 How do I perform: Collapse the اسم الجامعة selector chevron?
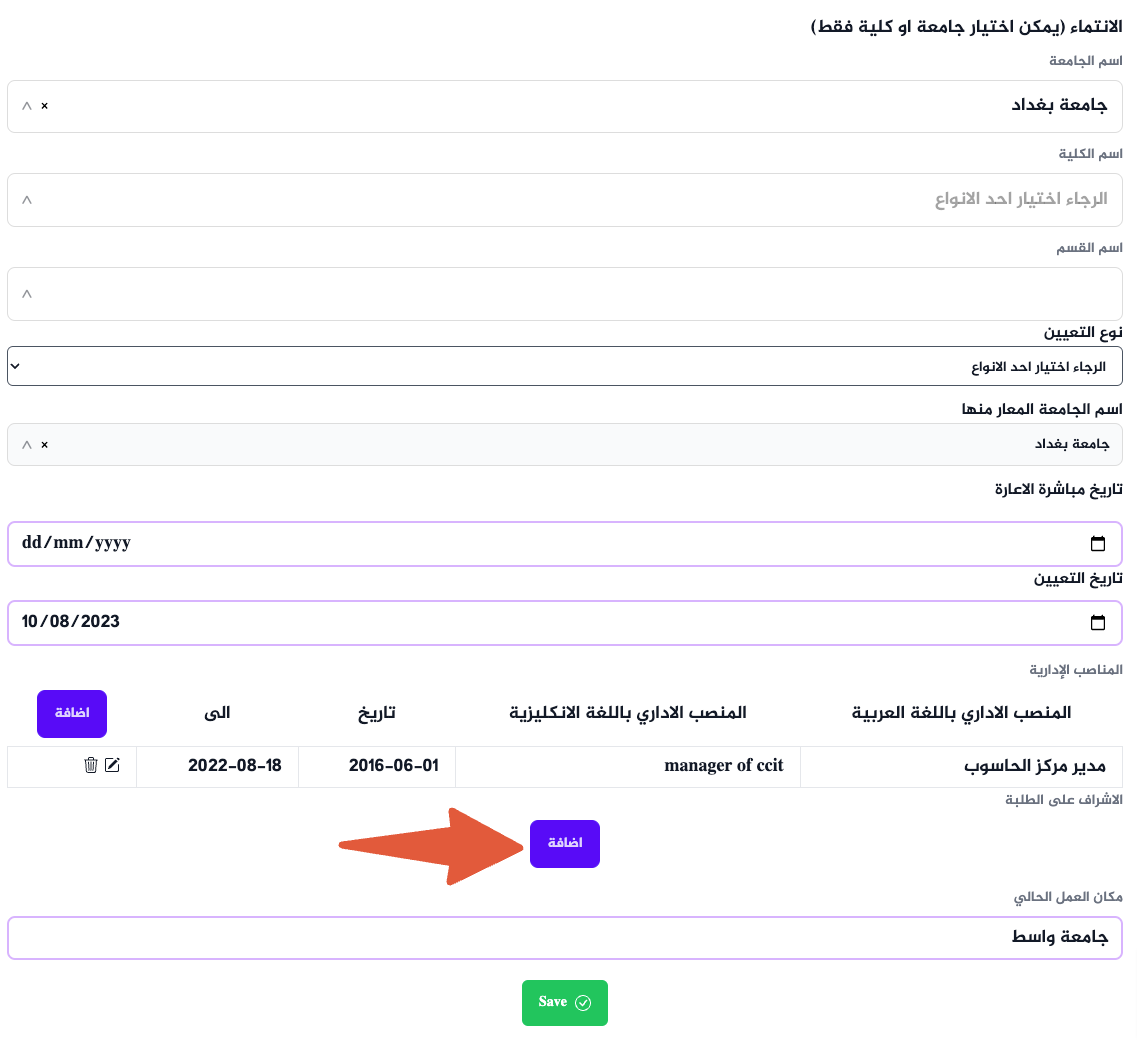coord(26,106)
